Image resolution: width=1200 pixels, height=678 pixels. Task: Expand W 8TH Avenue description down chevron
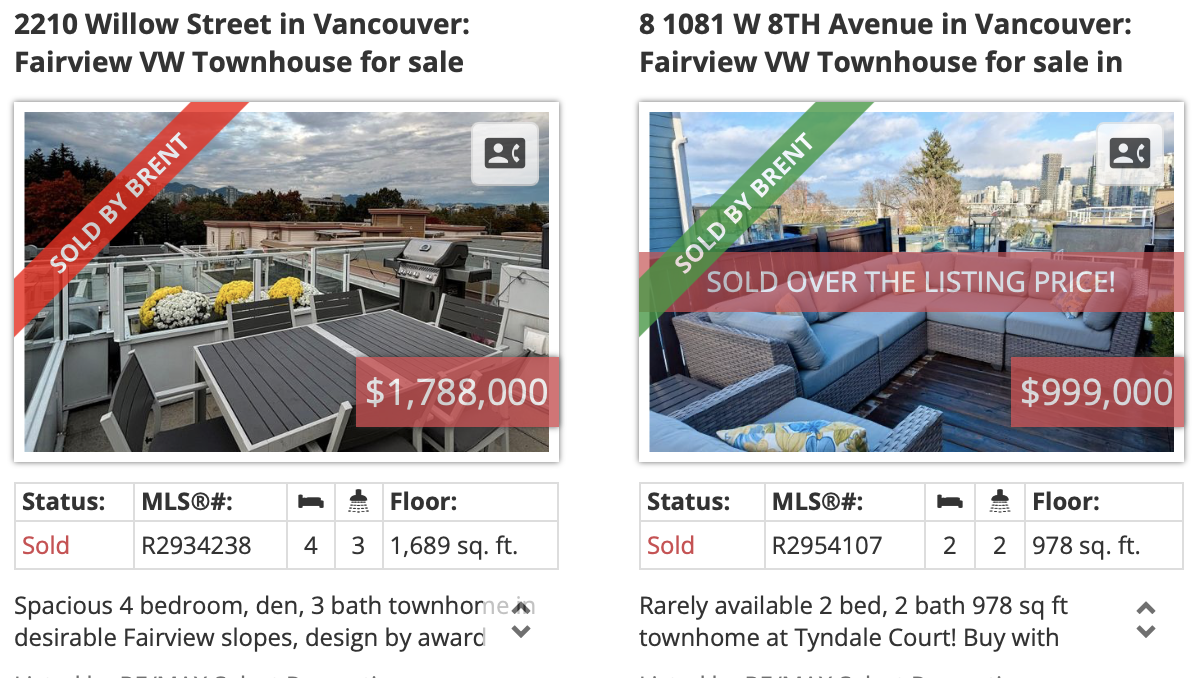click(x=1146, y=632)
